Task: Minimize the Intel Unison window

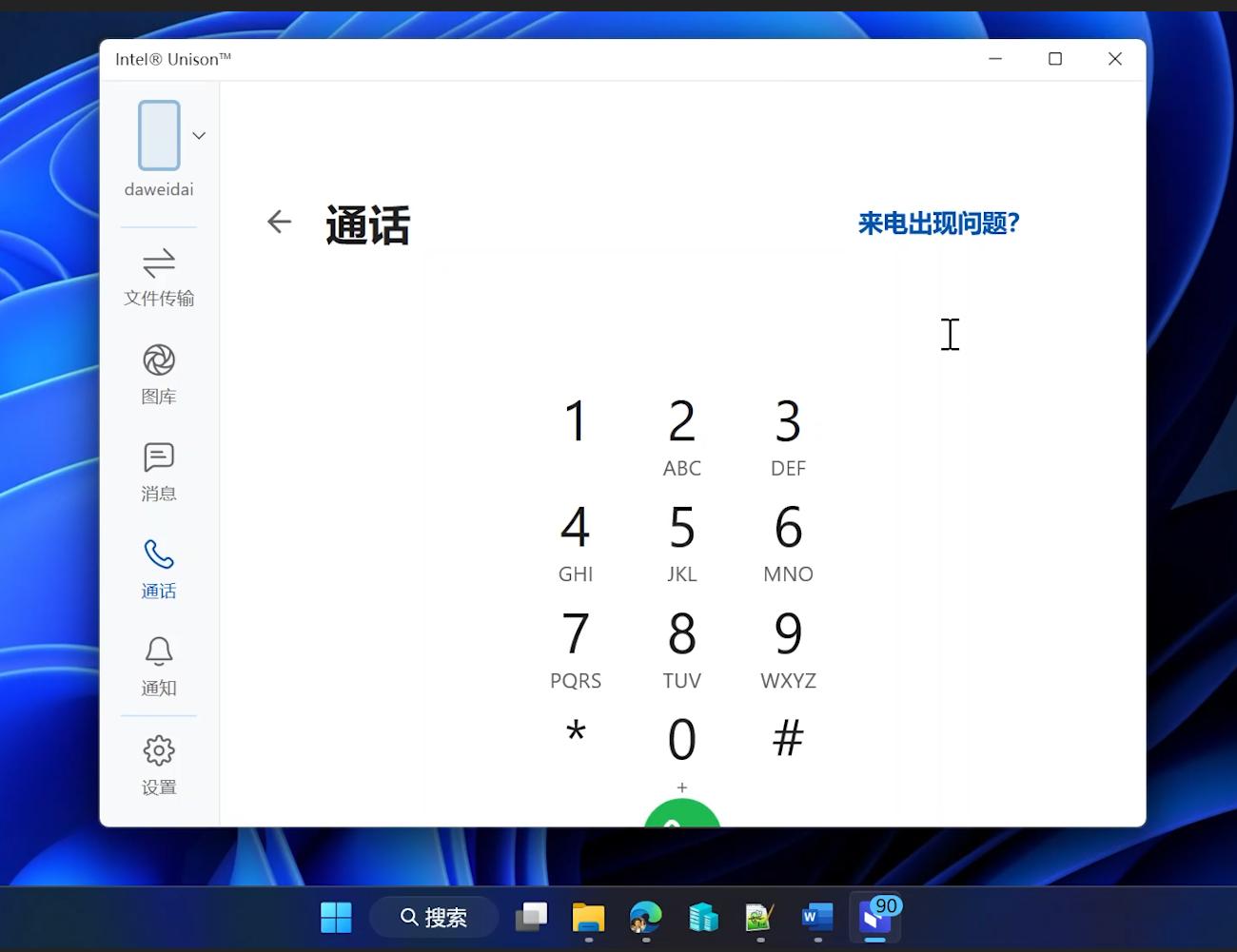Action: pos(995,59)
